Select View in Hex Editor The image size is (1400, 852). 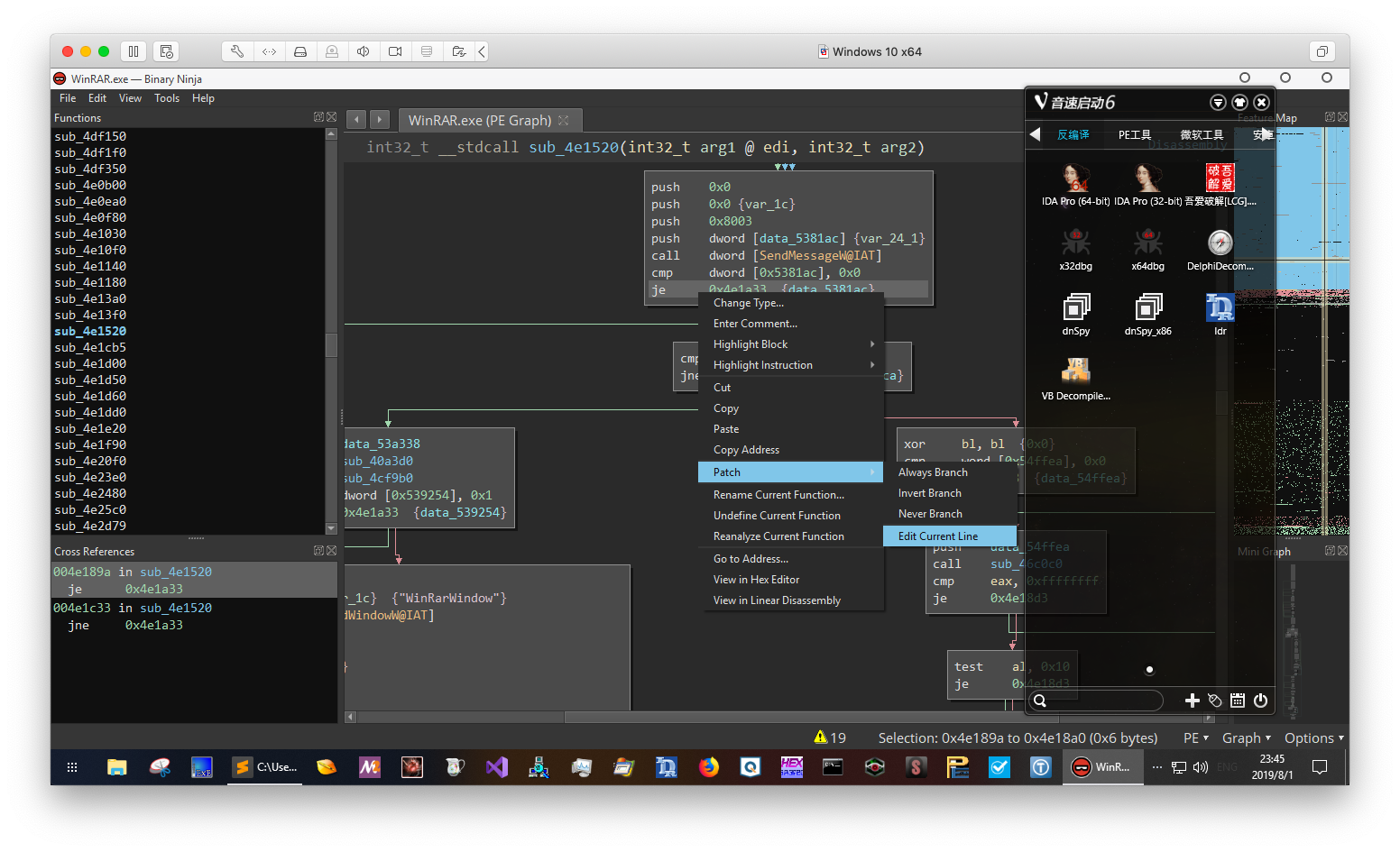[x=791, y=580]
